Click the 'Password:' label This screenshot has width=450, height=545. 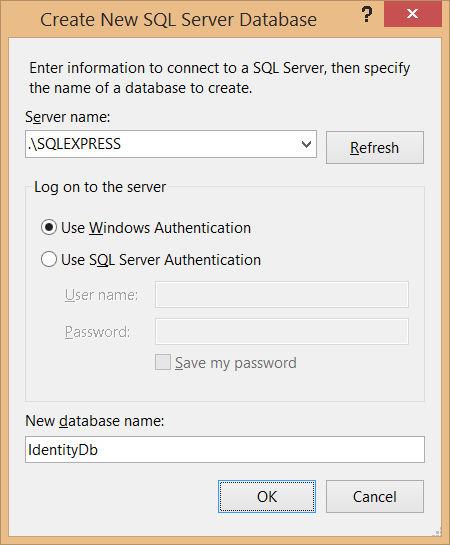point(98,332)
